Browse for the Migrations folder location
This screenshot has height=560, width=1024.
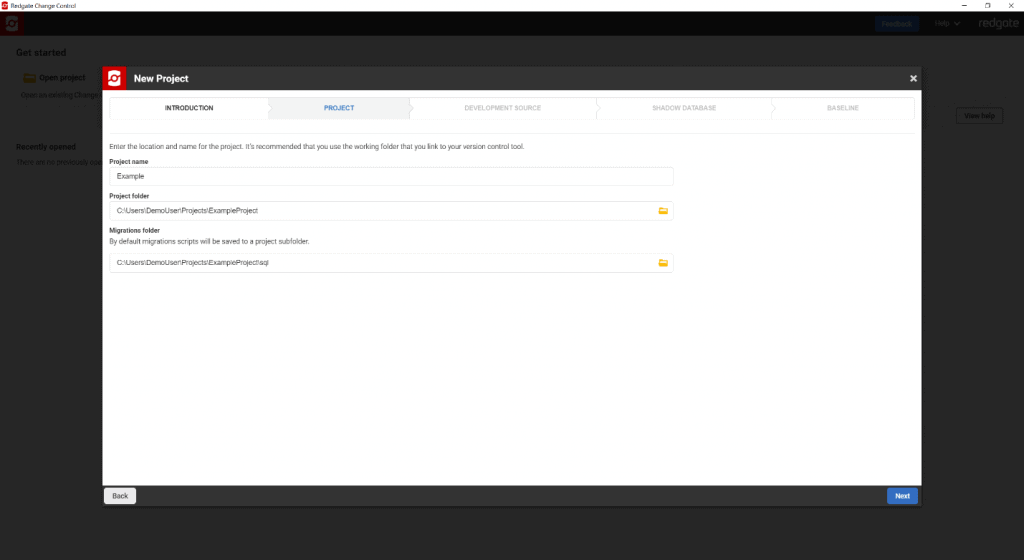coord(662,263)
